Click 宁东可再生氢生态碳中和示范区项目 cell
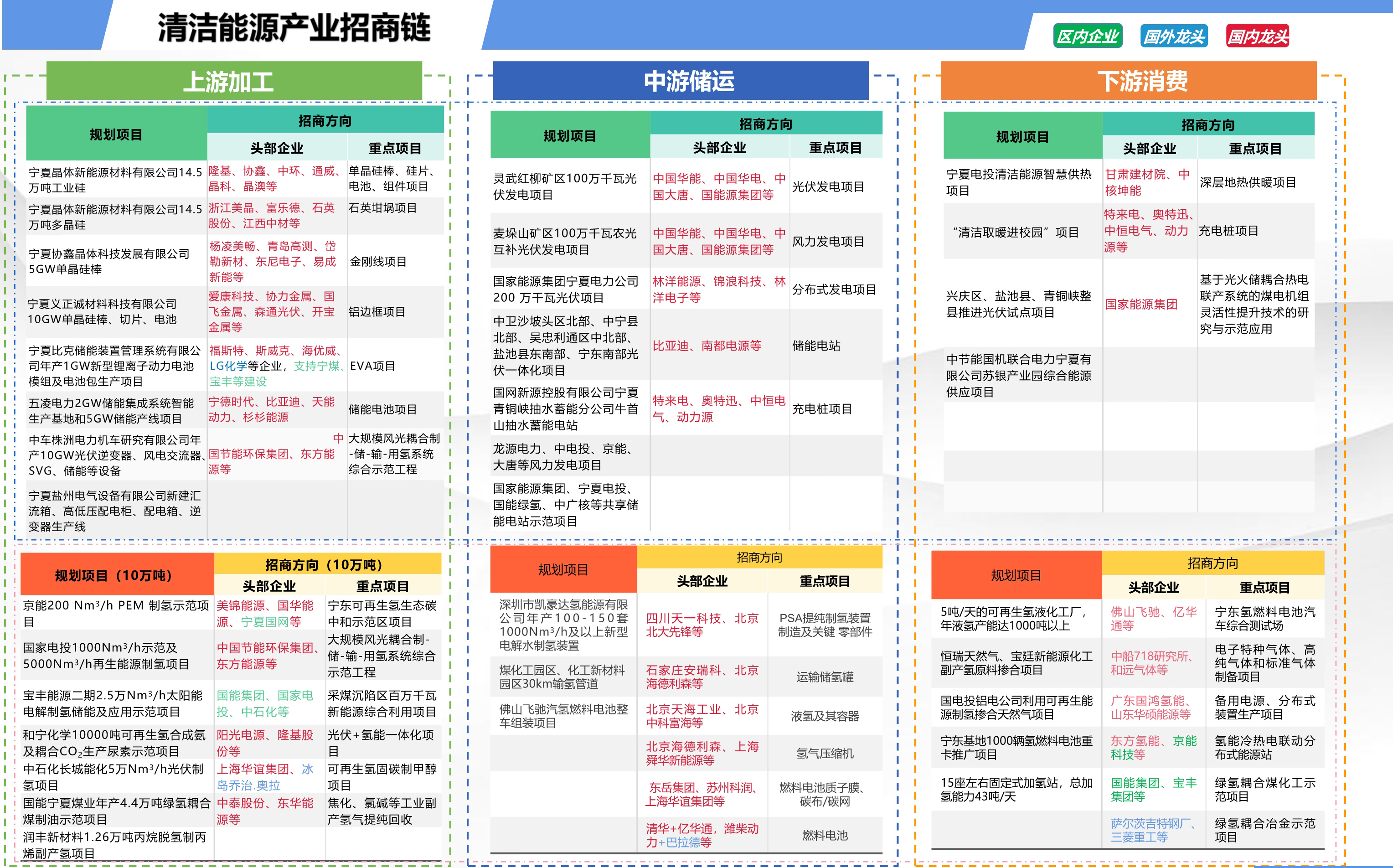This screenshot has height=868, width=1393. [382, 613]
